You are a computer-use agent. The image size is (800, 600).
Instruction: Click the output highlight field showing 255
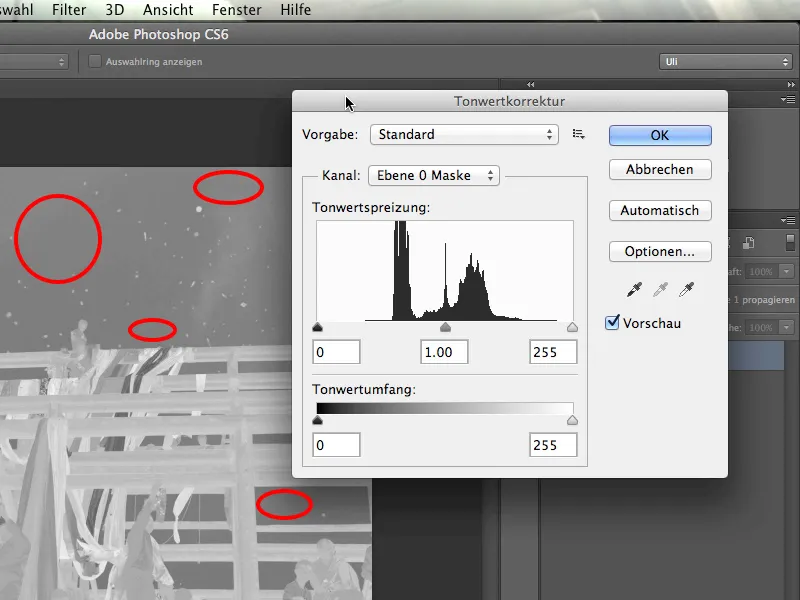(553, 445)
